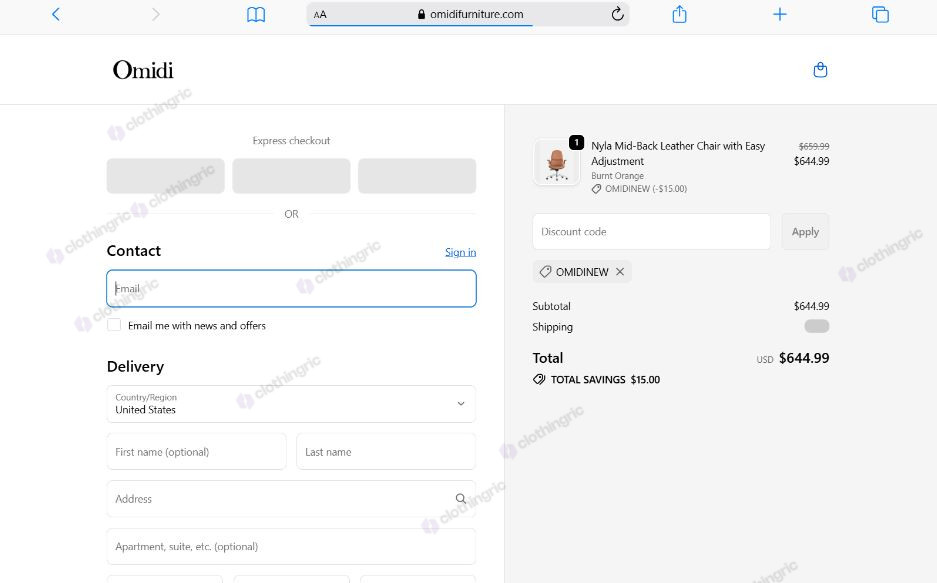Go back with the Safari back arrow
This screenshot has width=937, height=583.
pos(56,14)
